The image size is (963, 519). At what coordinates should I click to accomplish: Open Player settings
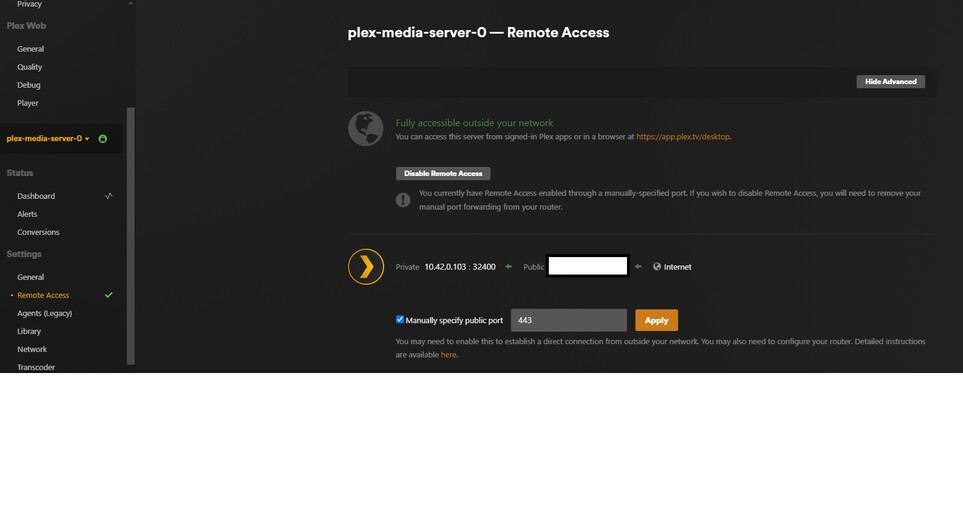coord(28,103)
